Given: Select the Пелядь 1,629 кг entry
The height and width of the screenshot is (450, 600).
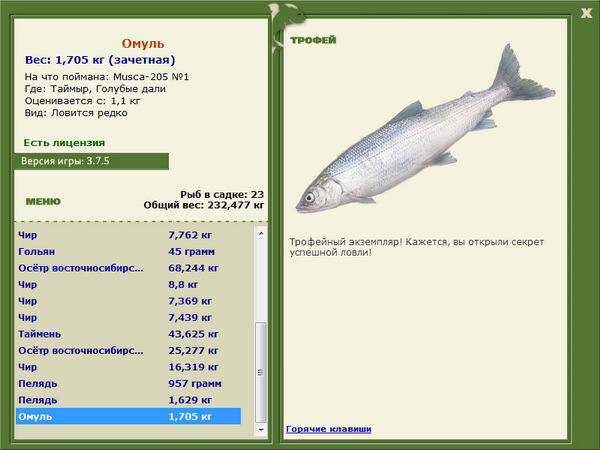Looking at the screenshot, I should click(x=129, y=400).
